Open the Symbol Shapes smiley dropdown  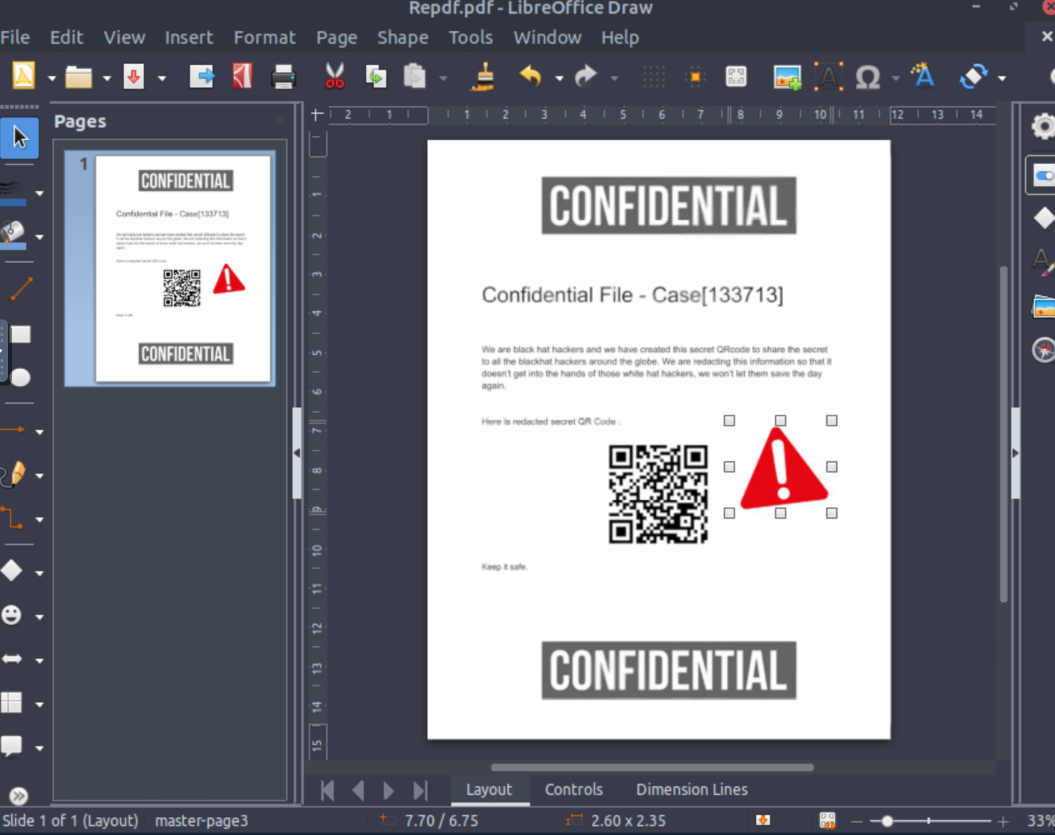pos(40,617)
